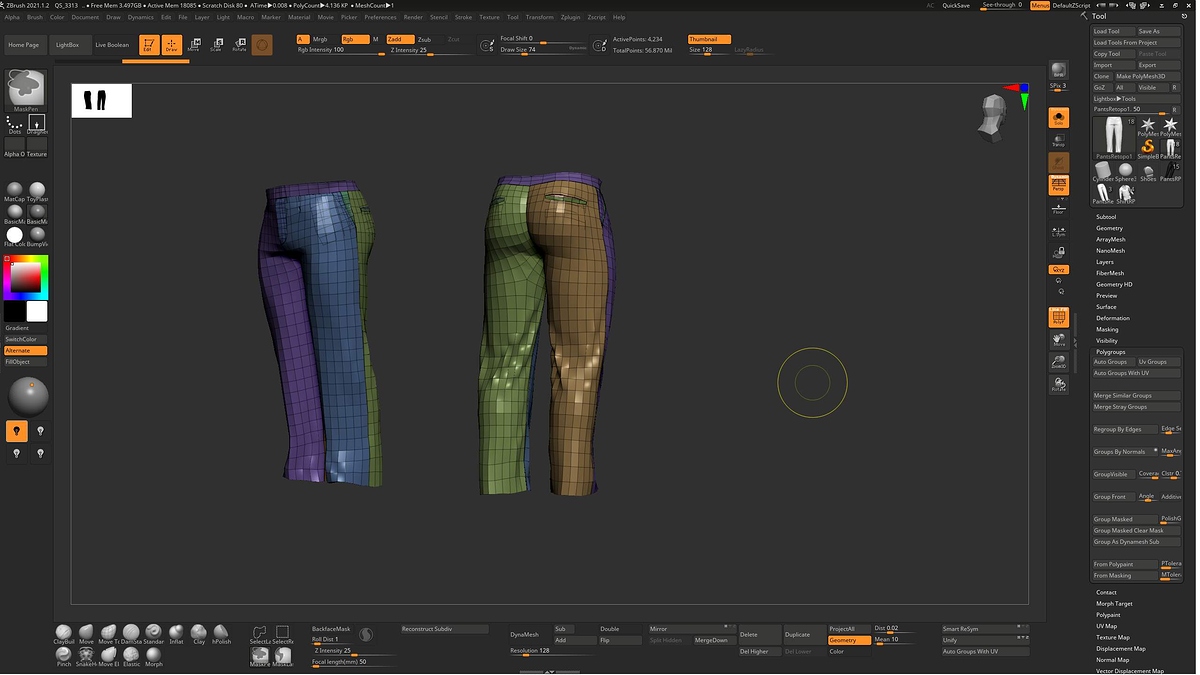
Task: Choose the Inflat brush
Action: (x=176, y=634)
